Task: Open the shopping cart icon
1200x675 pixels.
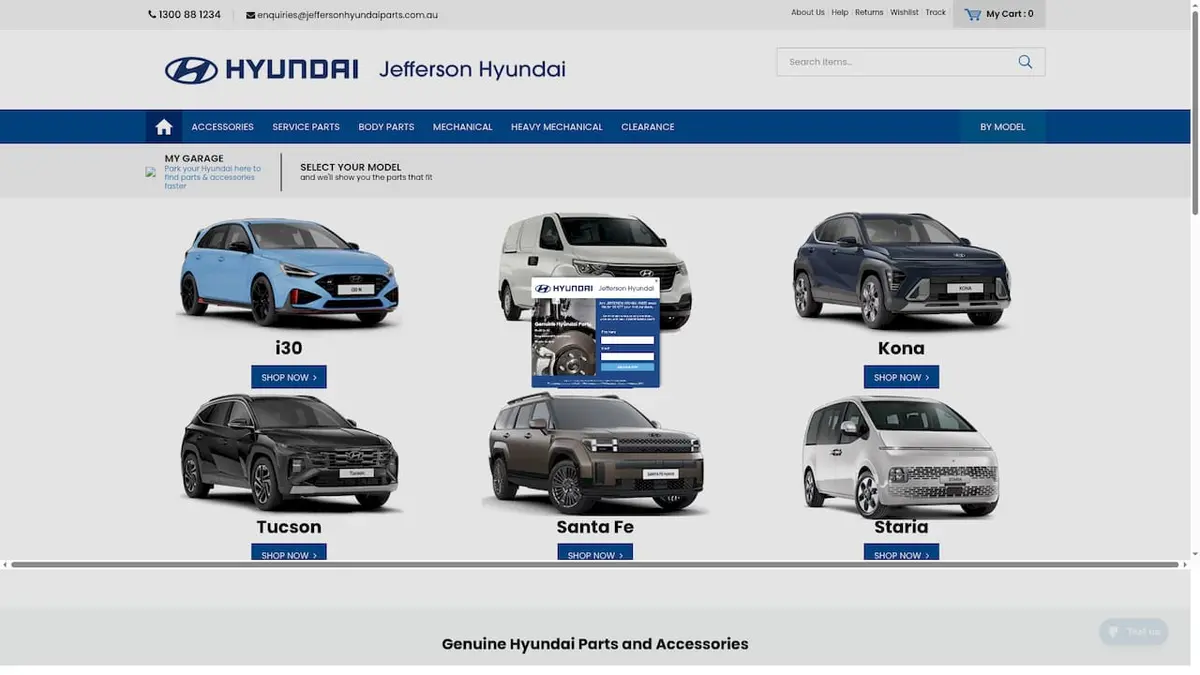Action: pyautogui.click(x=972, y=14)
